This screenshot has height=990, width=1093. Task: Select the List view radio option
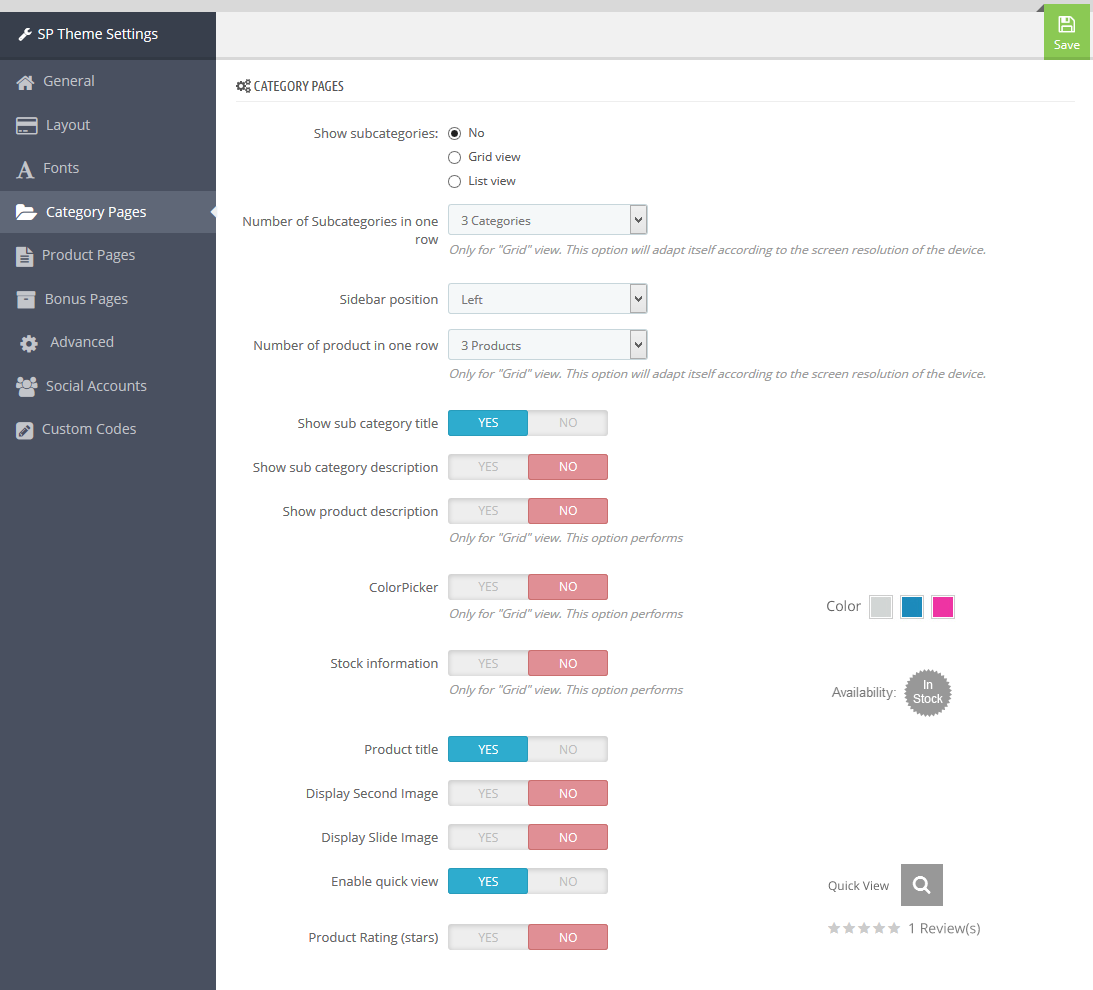click(x=454, y=181)
